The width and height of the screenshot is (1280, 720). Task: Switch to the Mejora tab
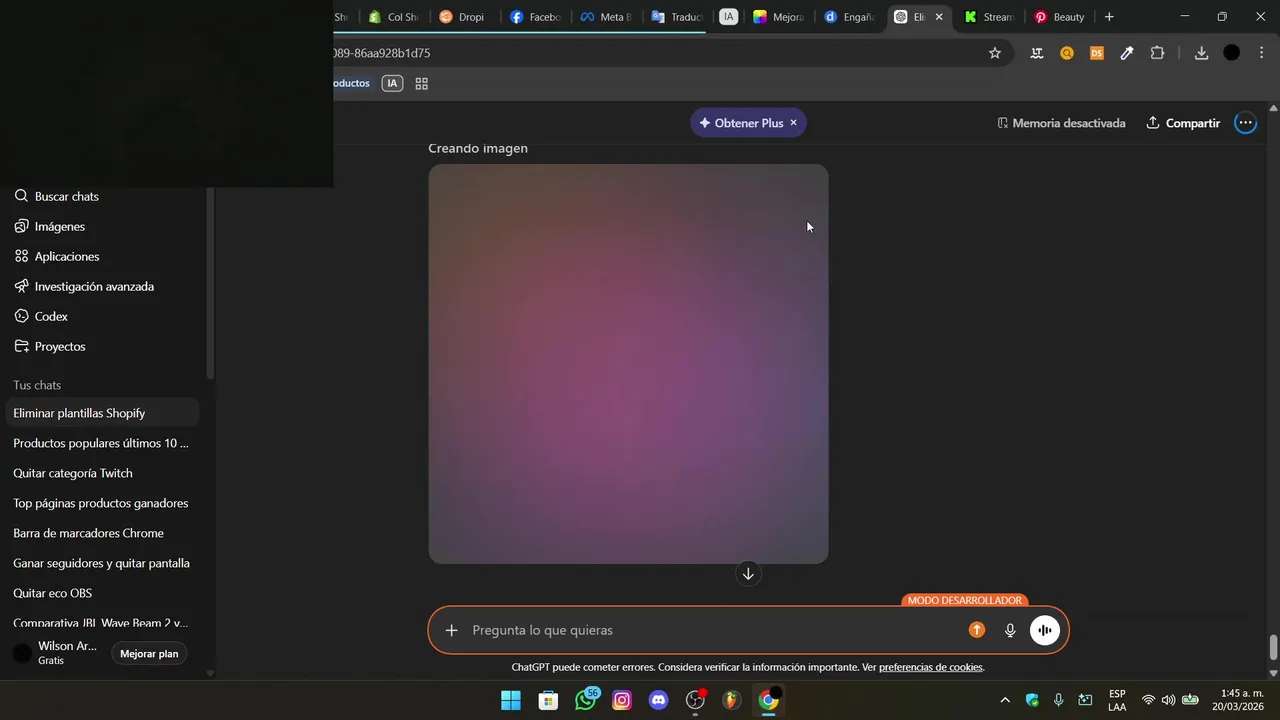click(779, 17)
